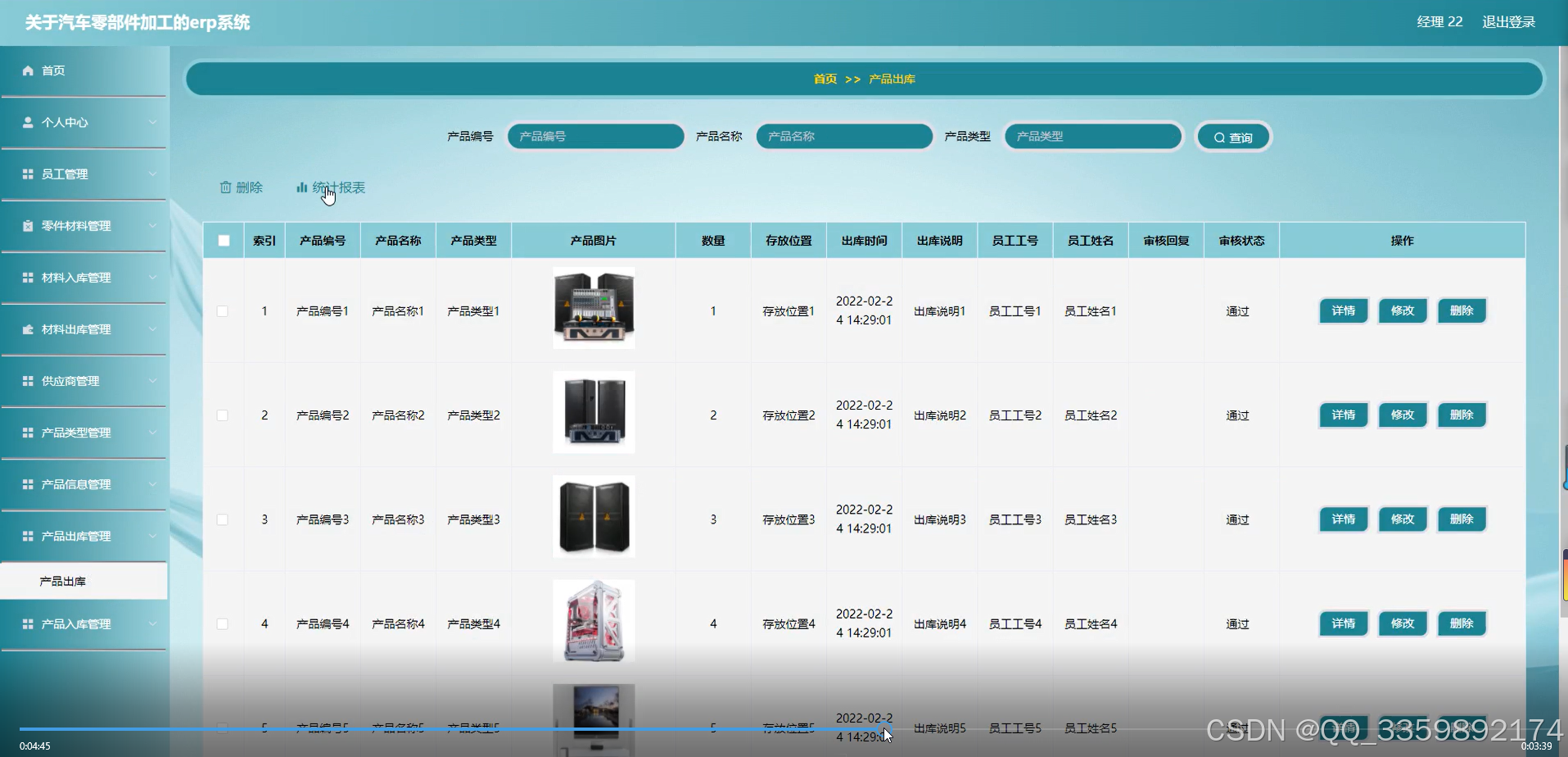Check the checkbox for row 产品编号3
The image size is (1568, 757).
pos(222,519)
